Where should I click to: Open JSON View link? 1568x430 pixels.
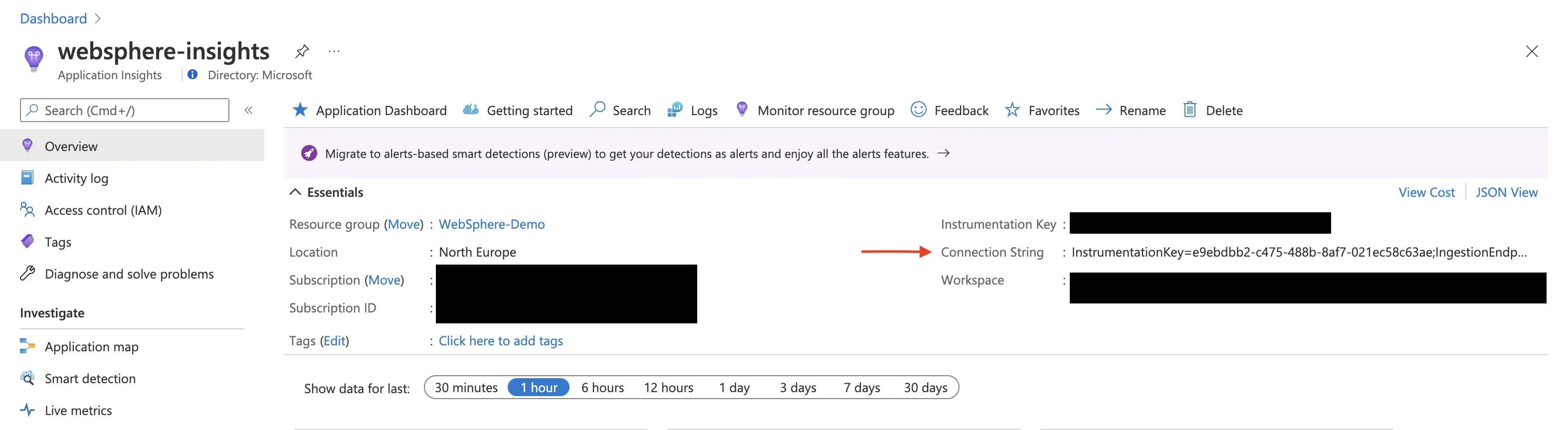click(x=1507, y=192)
